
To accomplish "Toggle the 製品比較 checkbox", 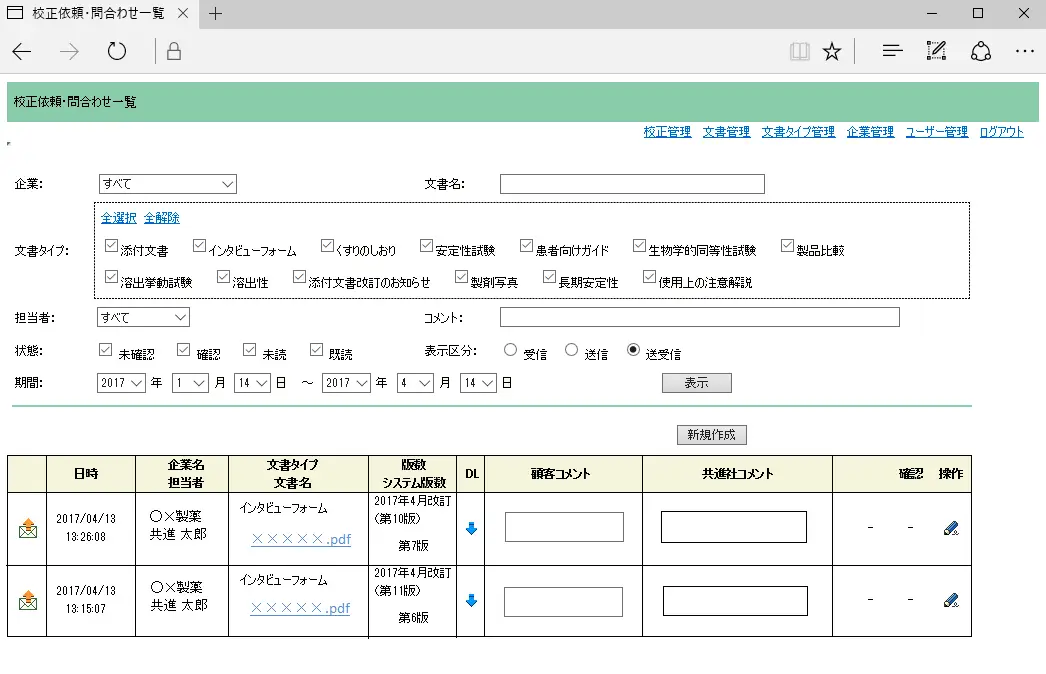I will (x=787, y=246).
